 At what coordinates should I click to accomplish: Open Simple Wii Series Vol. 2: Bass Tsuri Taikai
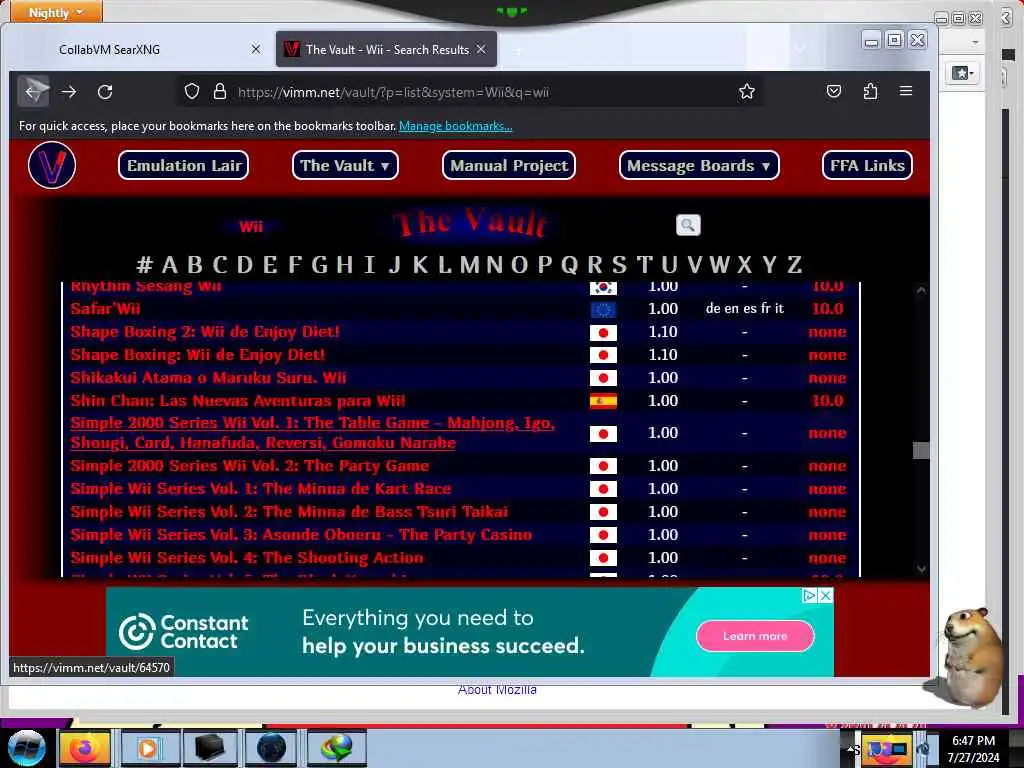click(x=289, y=511)
